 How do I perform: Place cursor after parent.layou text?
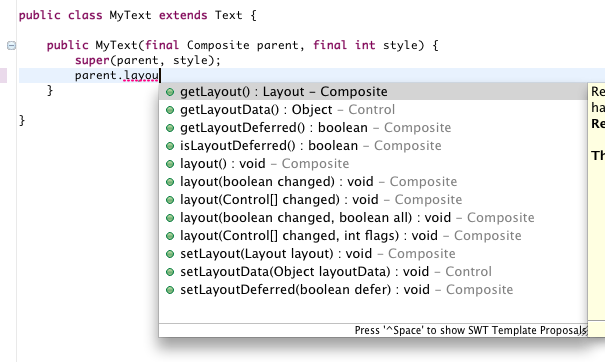click(x=160, y=76)
